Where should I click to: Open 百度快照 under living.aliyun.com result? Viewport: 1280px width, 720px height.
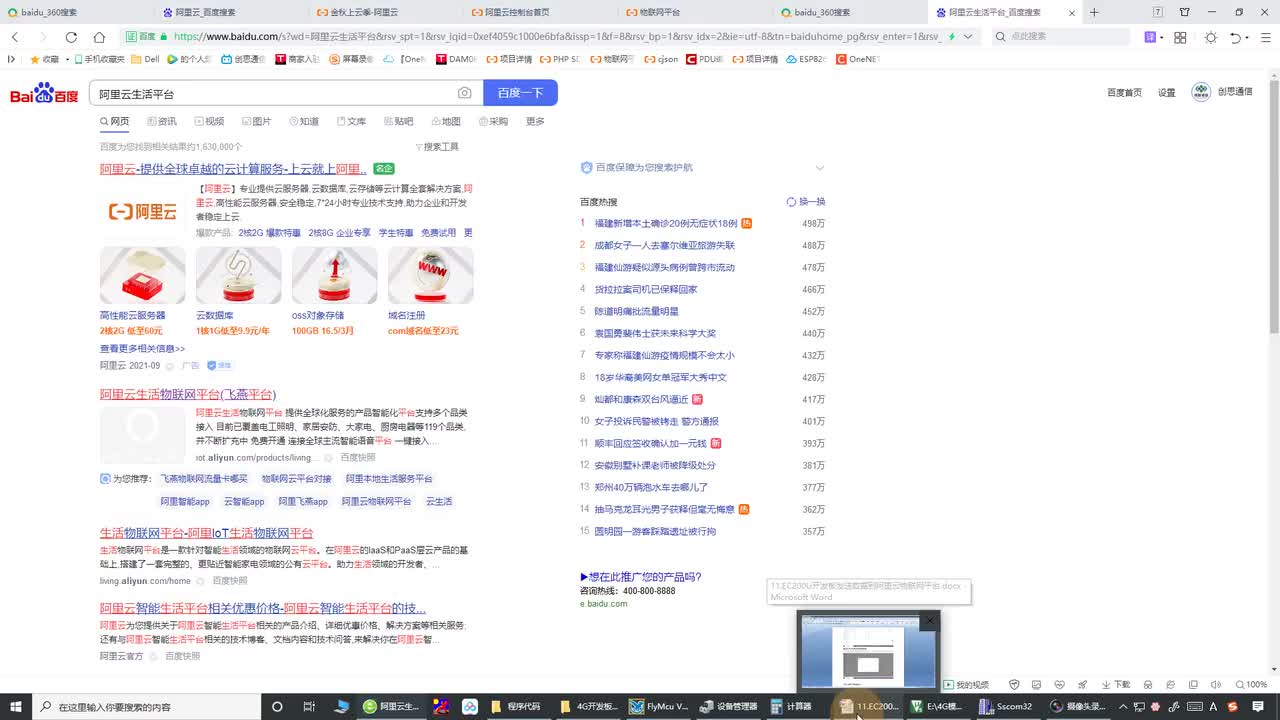pyautogui.click(x=229, y=581)
